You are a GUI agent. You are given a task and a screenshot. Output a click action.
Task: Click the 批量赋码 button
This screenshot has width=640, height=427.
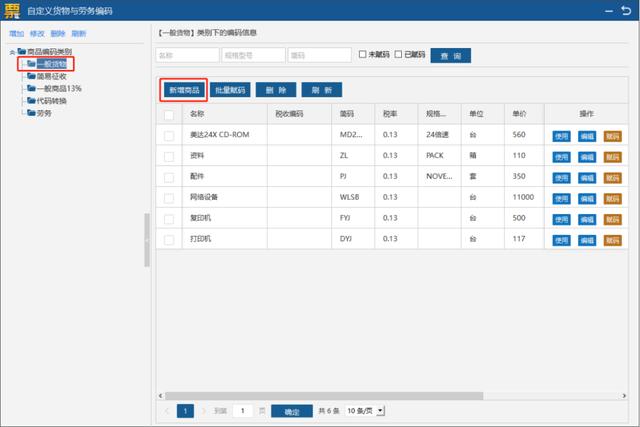point(231,90)
